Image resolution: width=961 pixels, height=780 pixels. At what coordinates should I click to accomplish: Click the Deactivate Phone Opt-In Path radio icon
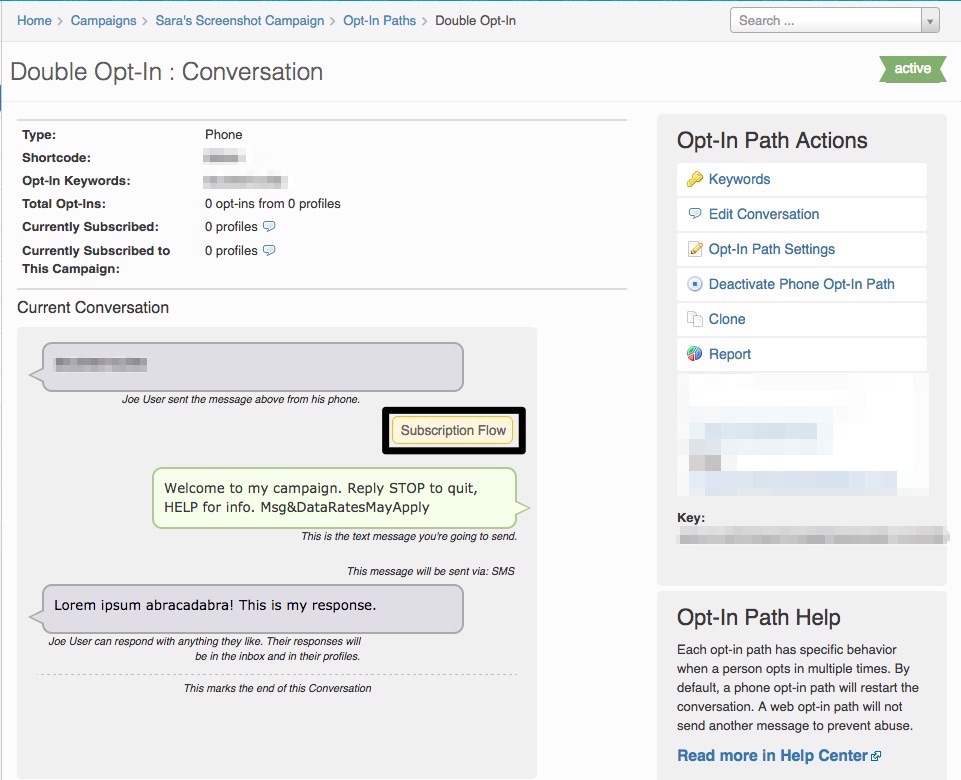tap(694, 284)
